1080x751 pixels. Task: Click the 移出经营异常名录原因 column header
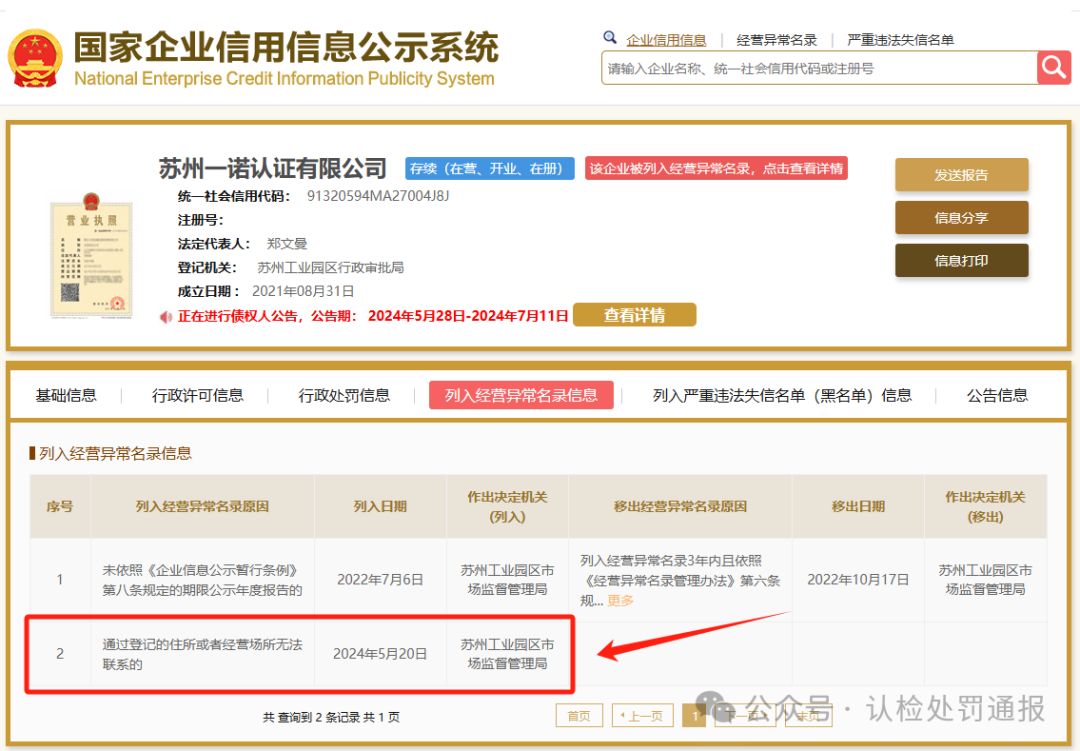[681, 506]
